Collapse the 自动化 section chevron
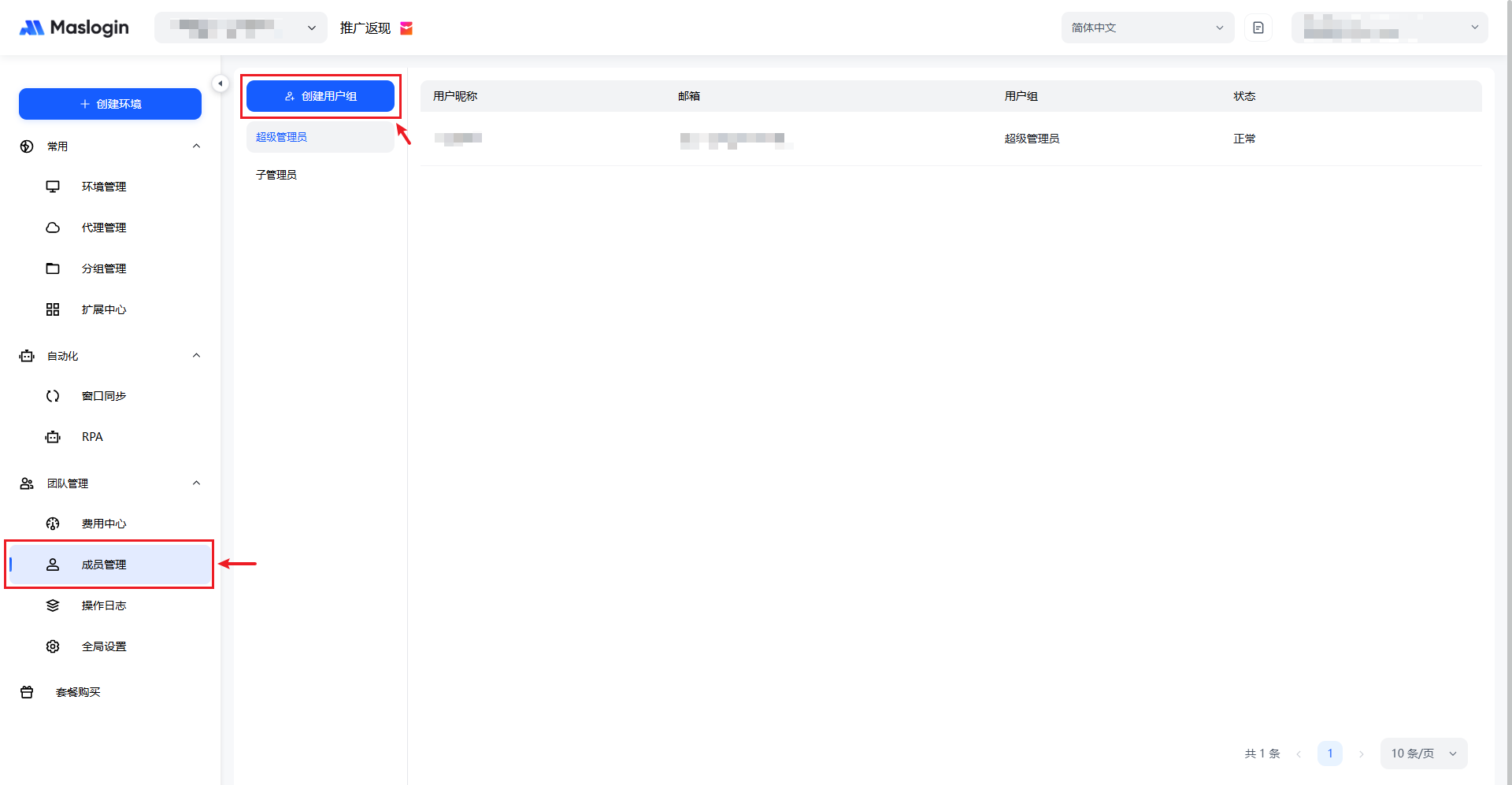The image size is (1512, 785). coord(196,356)
